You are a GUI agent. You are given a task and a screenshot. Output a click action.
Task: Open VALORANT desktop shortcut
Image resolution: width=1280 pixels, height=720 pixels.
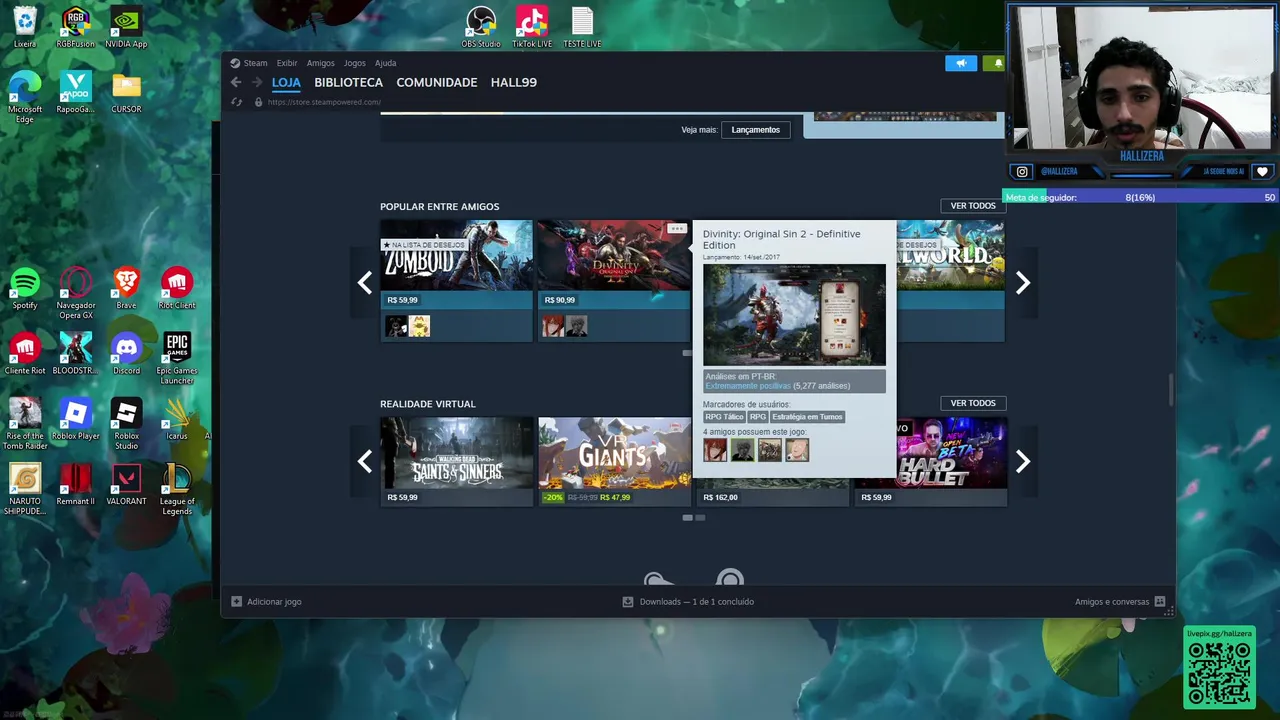[126, 484]
